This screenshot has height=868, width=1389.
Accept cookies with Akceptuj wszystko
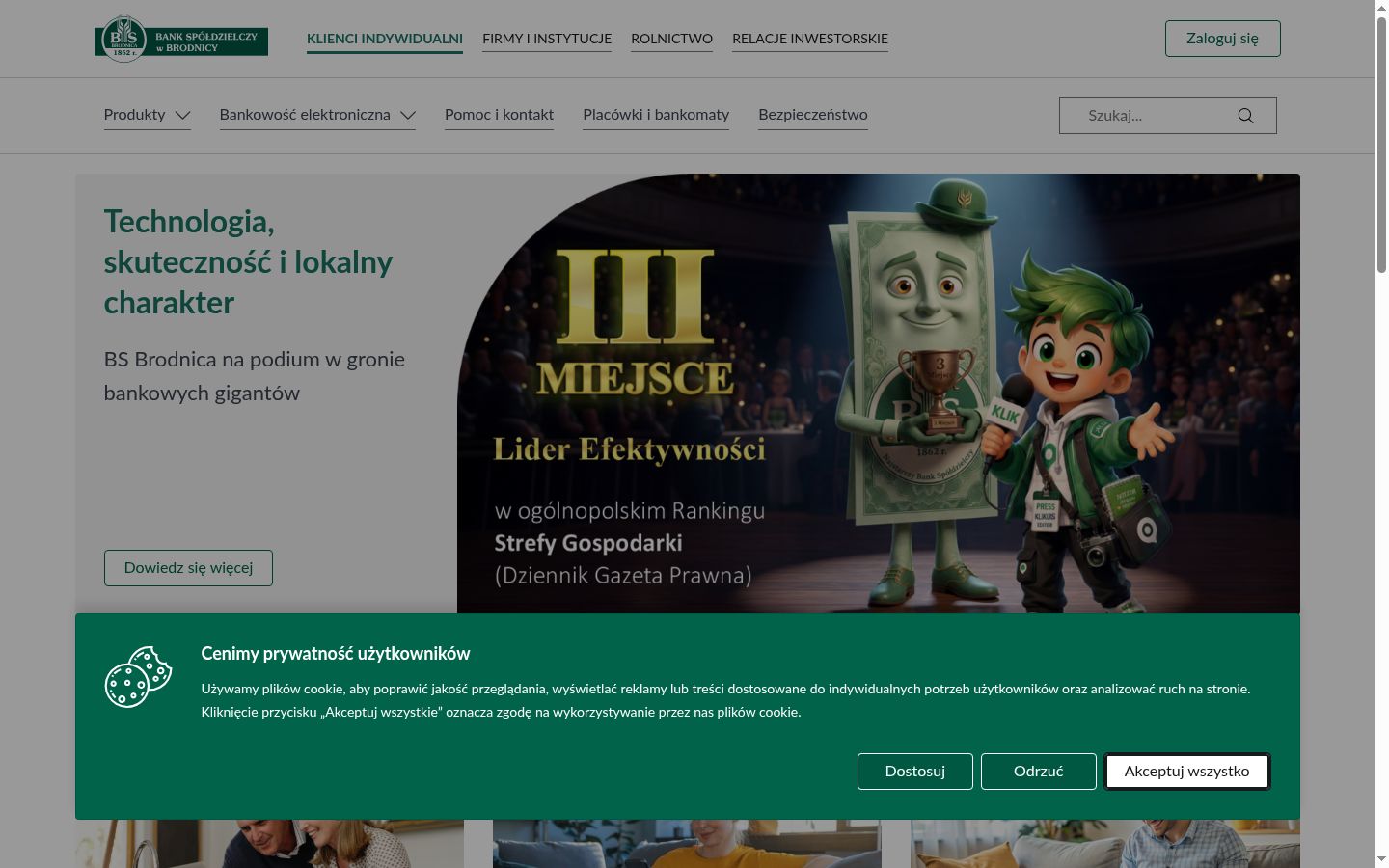pos(1186,772)
